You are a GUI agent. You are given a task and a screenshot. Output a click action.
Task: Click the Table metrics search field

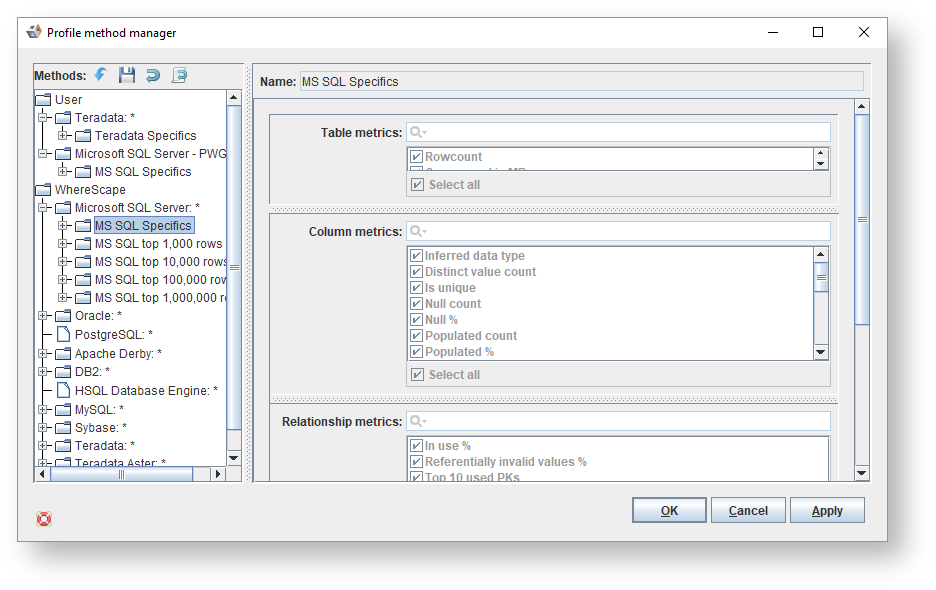tap(618, 132)
